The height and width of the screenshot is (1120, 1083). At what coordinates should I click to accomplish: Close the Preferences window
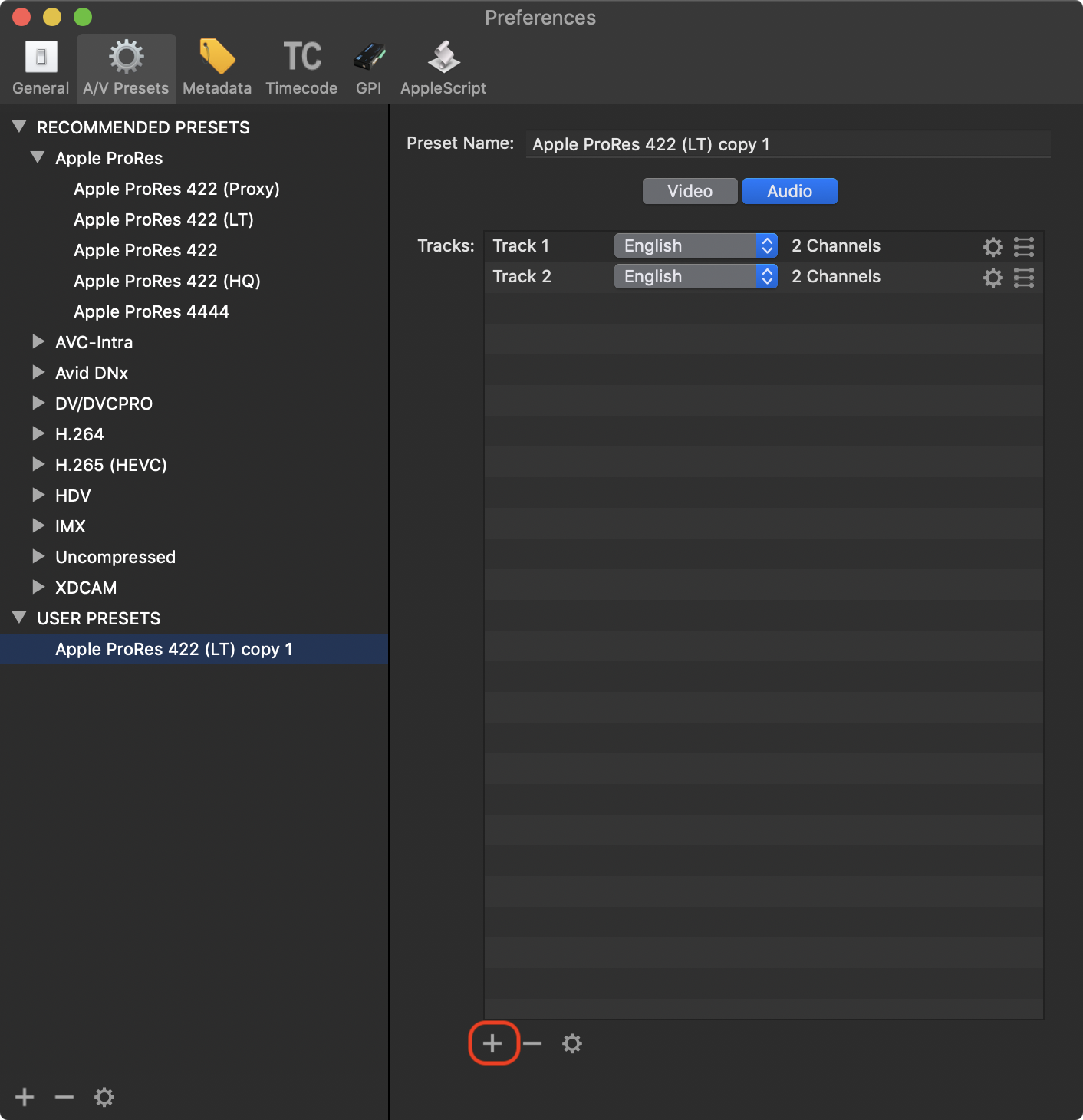21,17
